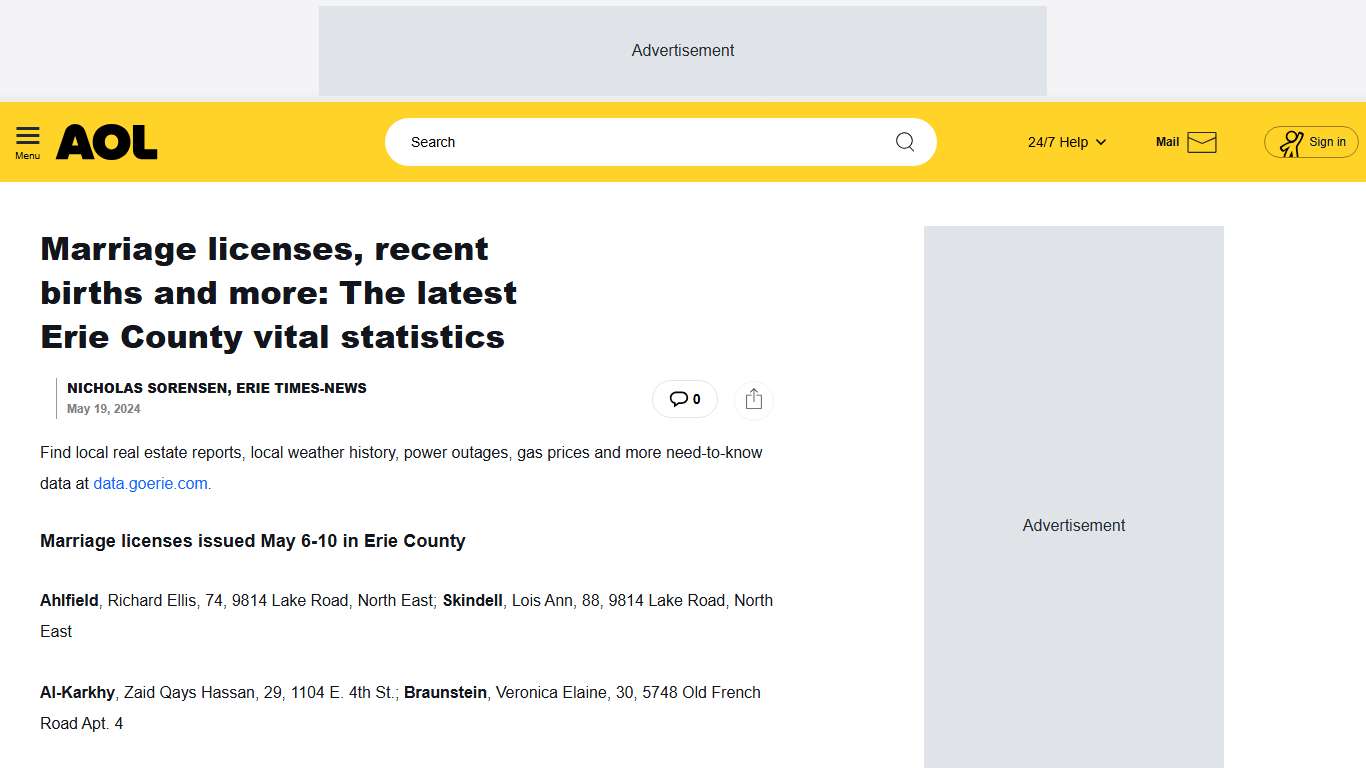Click the bold name Ahlfield
This screenshot has height=768, width=1366.
(69, 601)
